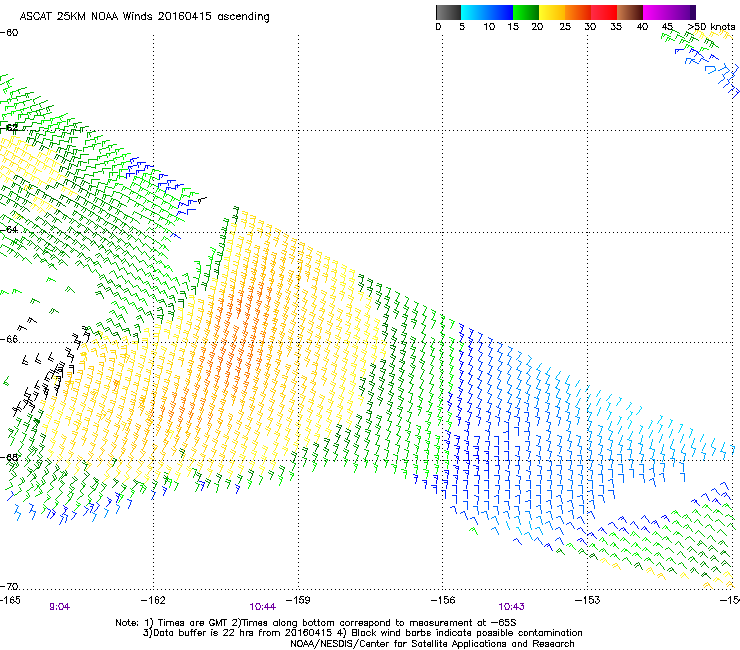Select the orange 25-30 knots color bar segment
The width and height of the screenshot is (740, 650).
[578, 12]
